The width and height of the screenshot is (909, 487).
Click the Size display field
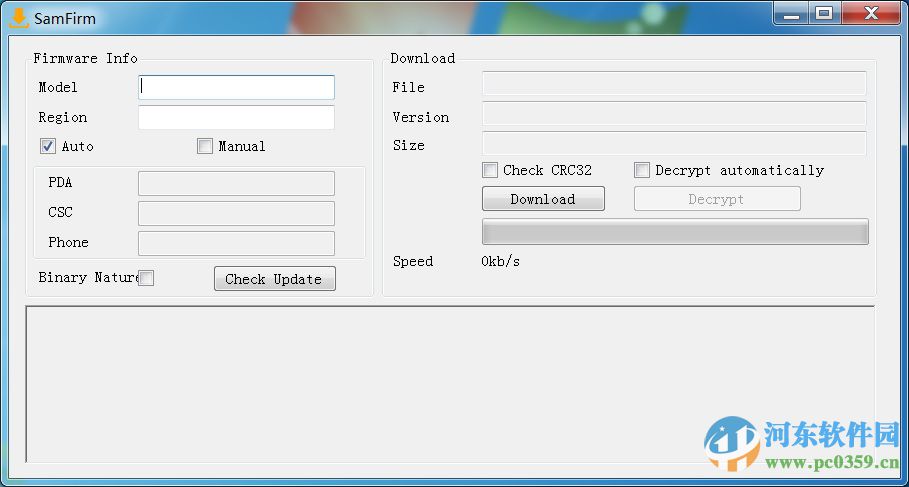[674, 144]
